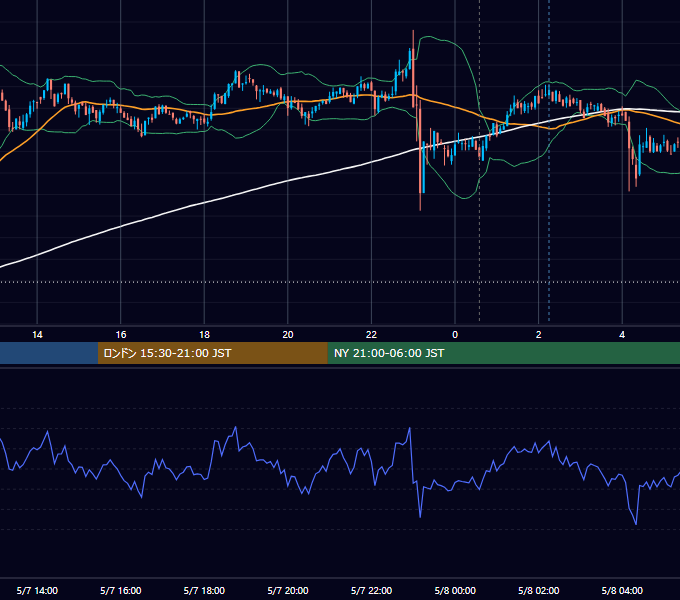Click the 5/8 02:00 time label
Image resolution: width=680 pixels, height=600 pixels.
539,590
